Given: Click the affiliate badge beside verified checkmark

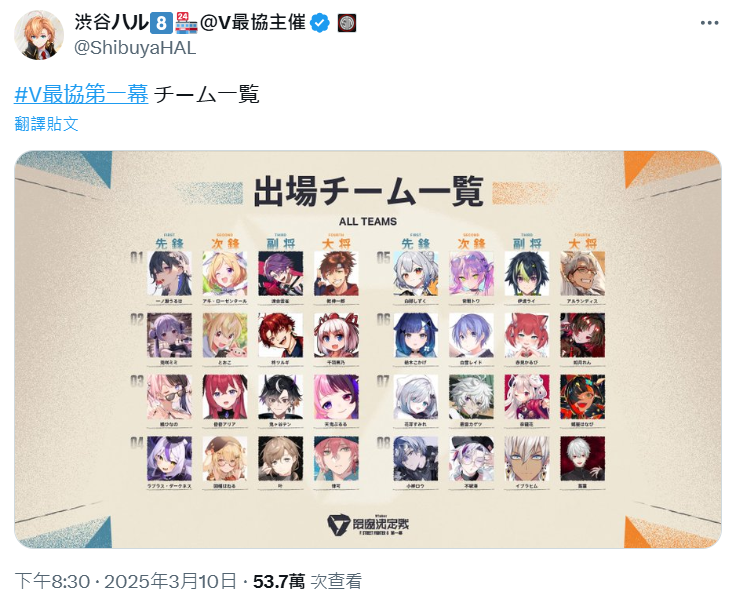Looking at the screenshot, I should pos(347,23).
